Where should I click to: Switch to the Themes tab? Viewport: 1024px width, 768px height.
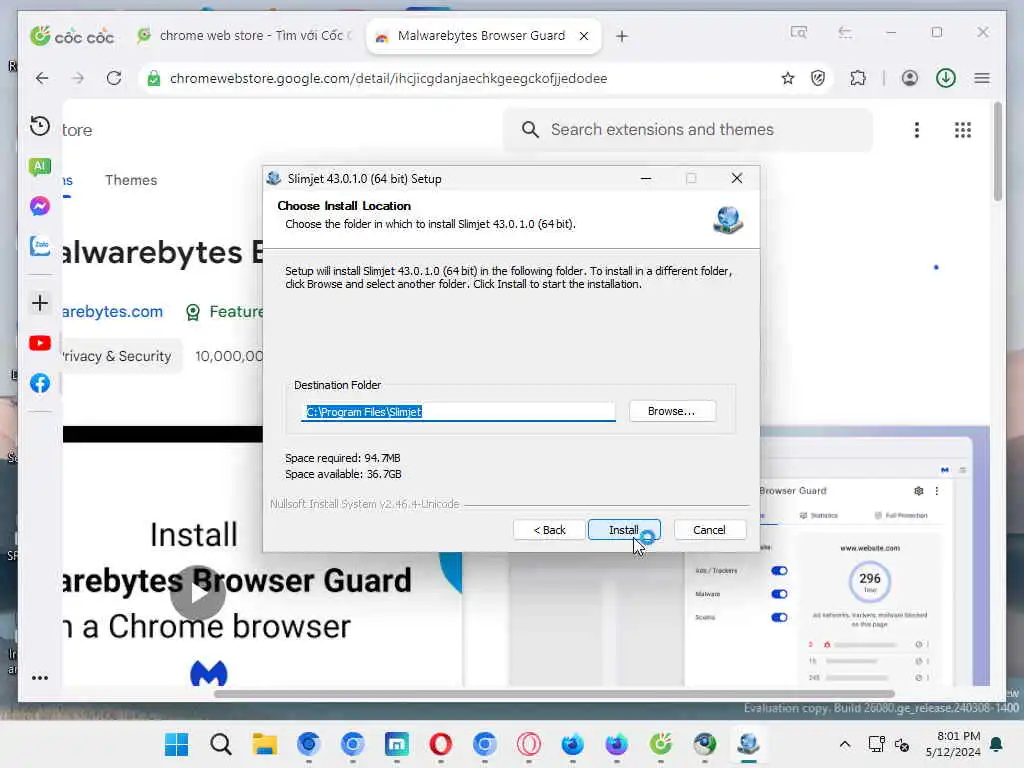click(x=131, y=180)
